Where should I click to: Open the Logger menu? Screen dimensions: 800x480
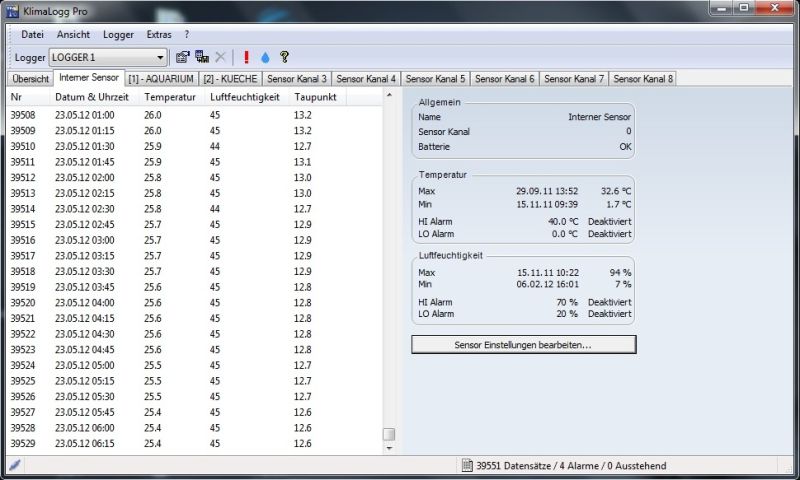[x=118, y=35]
